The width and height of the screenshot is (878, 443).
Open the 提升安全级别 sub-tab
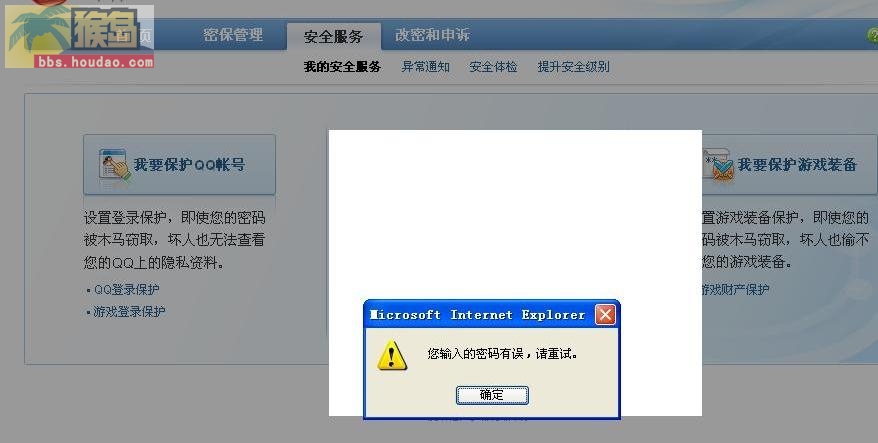573,67
